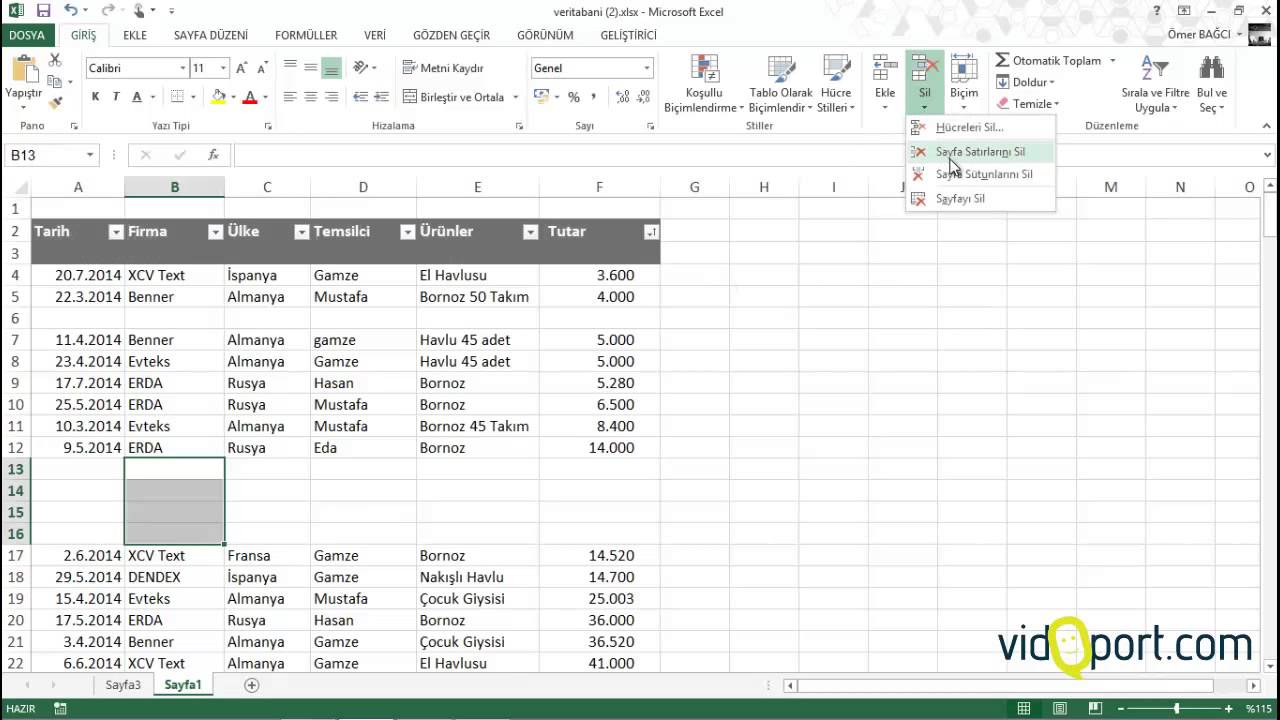Click the accounting number format icon
The width and height of the screenshot is (1280, 720).
[x=541, y=97]
